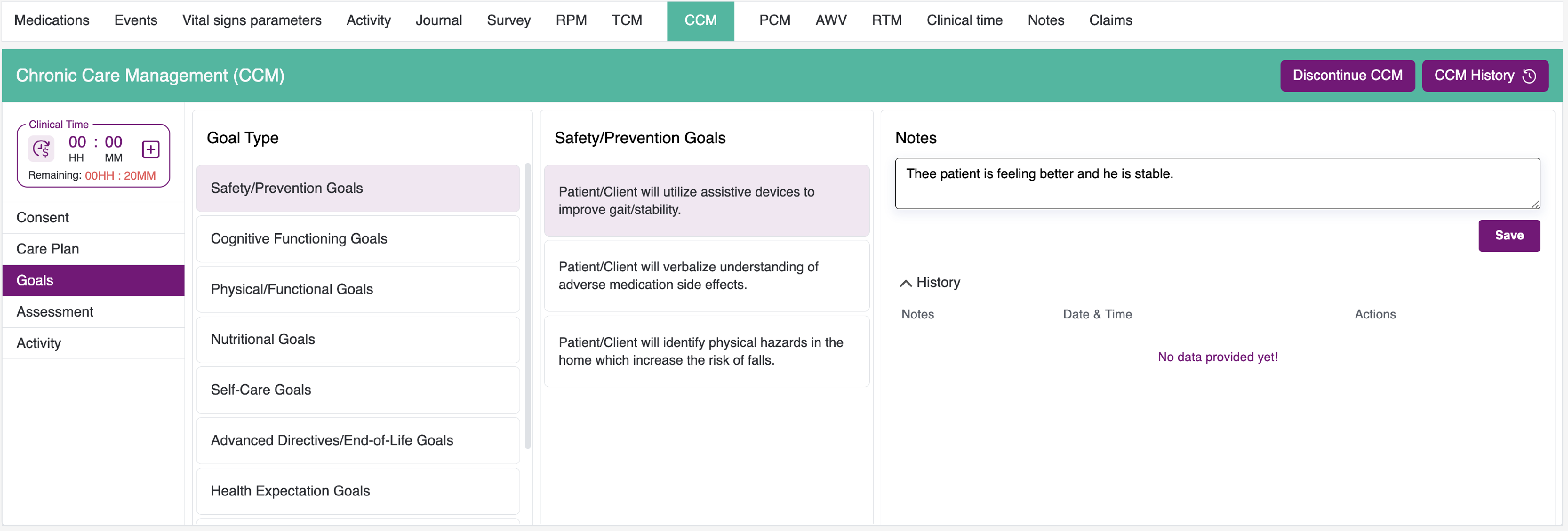This screenshot has width=1568, height=531.
Task: Click the clinical time clock icon
Action: 42,148
